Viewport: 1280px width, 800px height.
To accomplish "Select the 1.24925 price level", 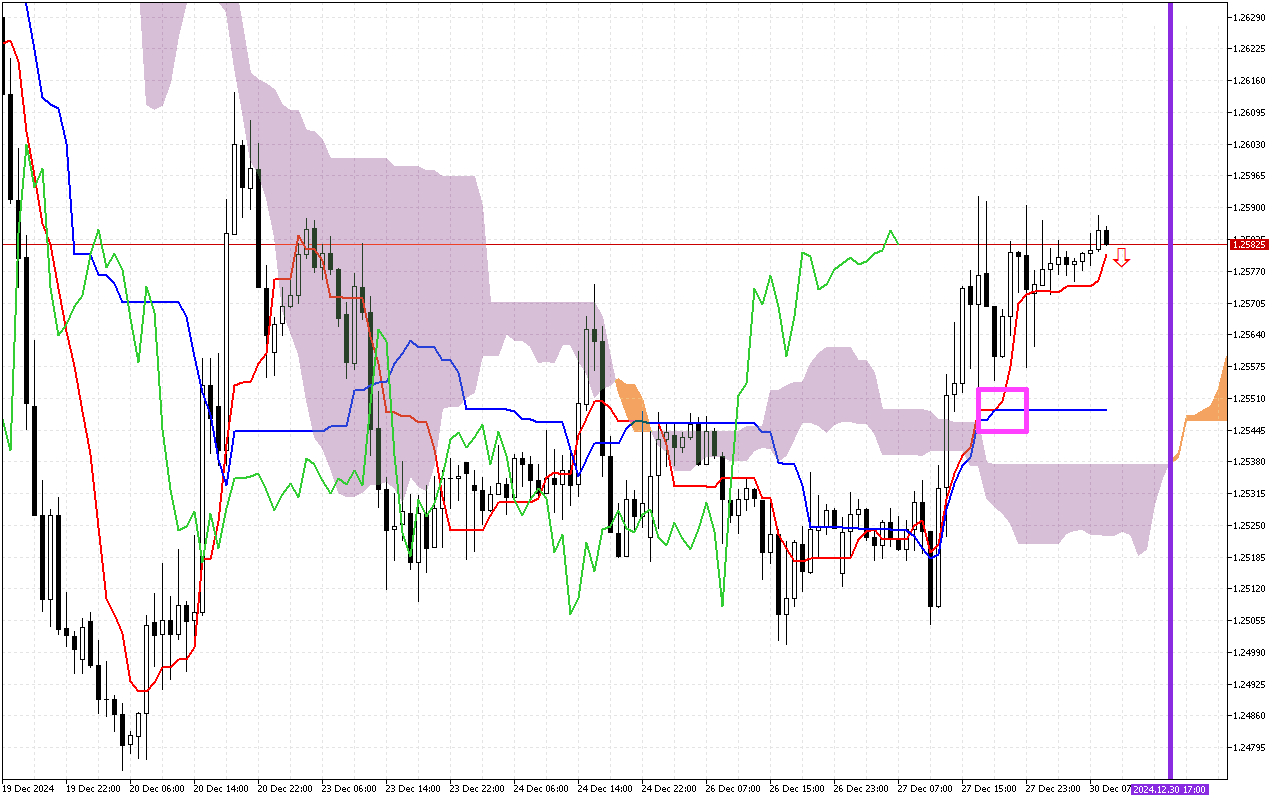I will [1249, 685].
